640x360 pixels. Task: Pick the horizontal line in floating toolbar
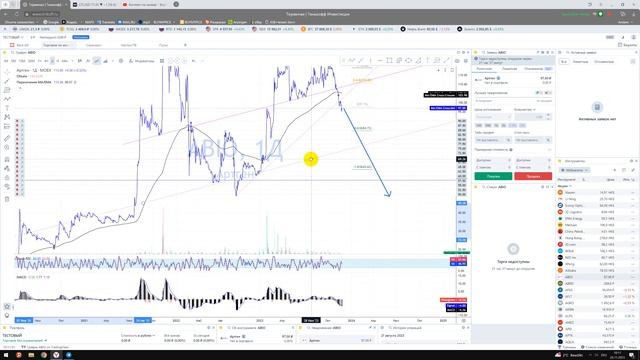380,60
